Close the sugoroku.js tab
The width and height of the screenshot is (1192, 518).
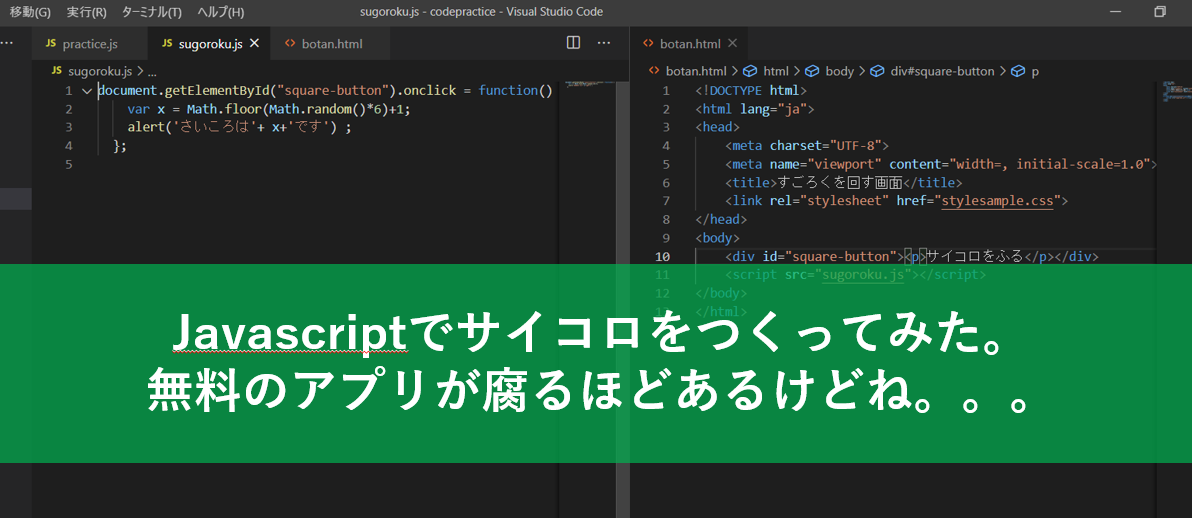[254, 43]
